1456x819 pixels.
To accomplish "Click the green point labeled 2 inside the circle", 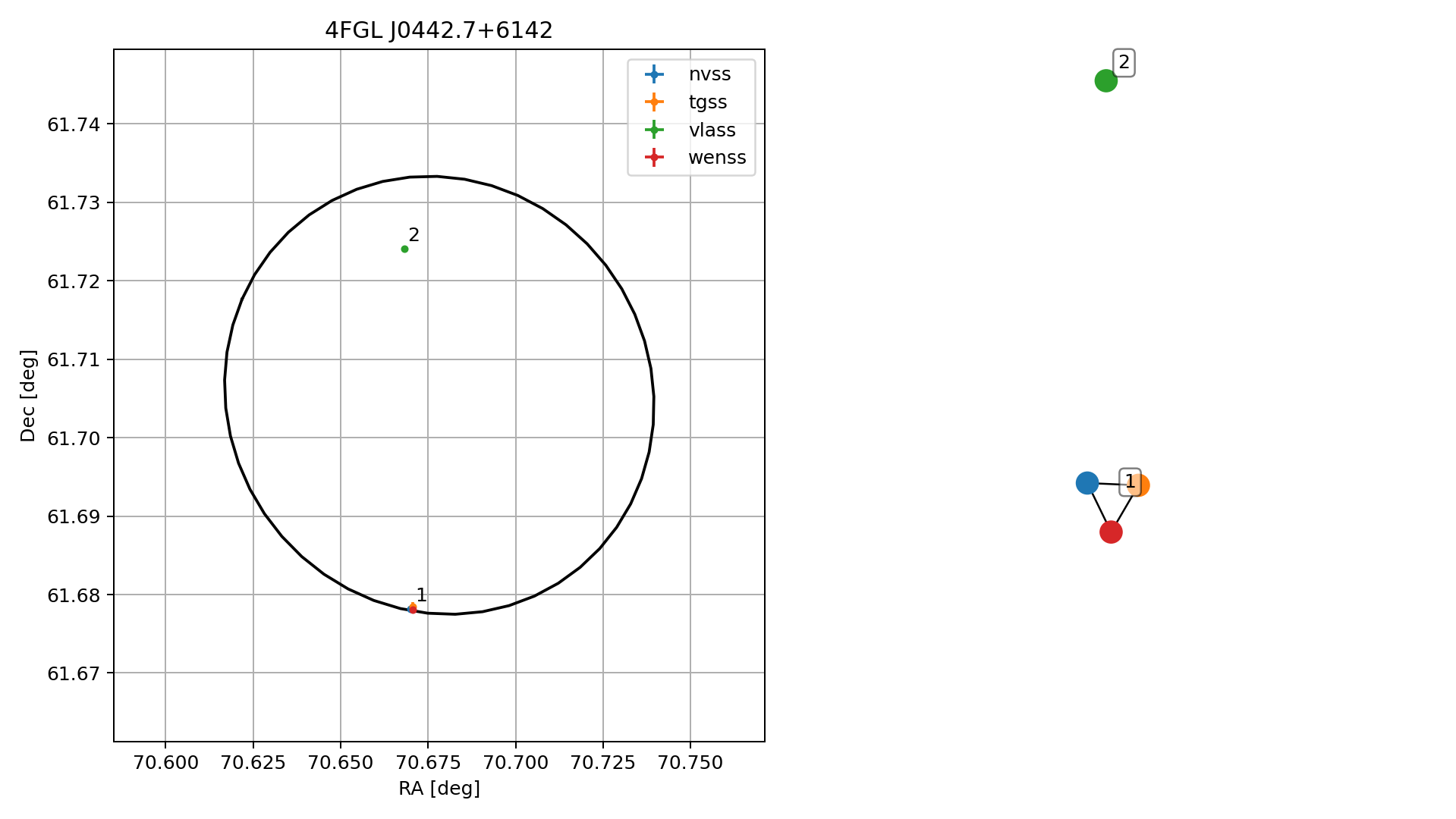I will point(404,249).
